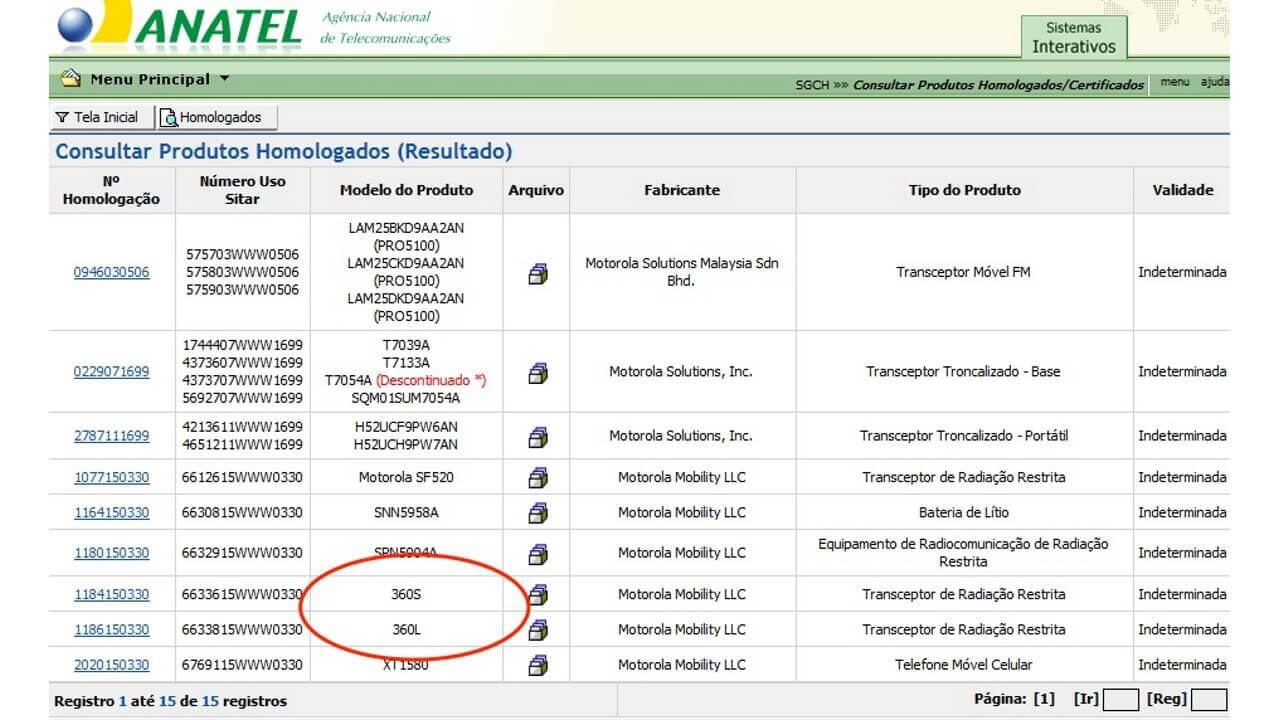
Task: Switch to Sistemas Interativos tab
Action: point(1073,37)
